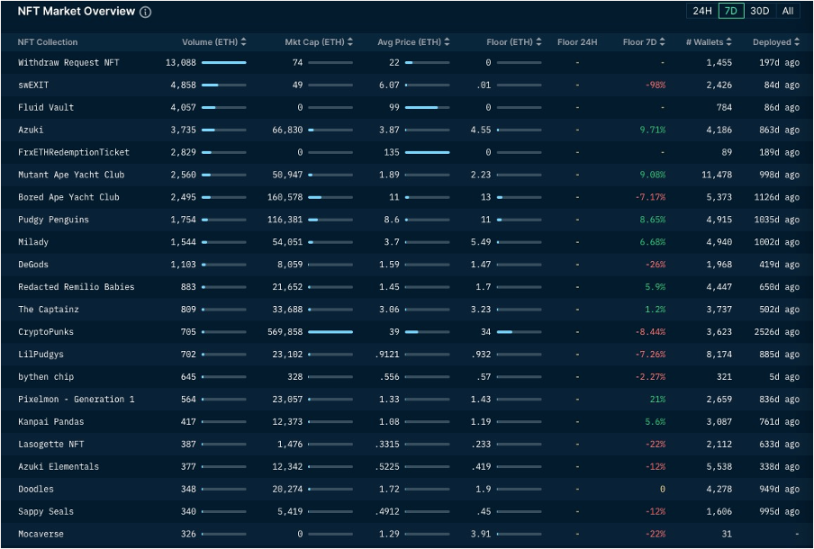Click the 21% Pixelmon floor change
This screenshot has height=549, width=814.
pos(657,399)
